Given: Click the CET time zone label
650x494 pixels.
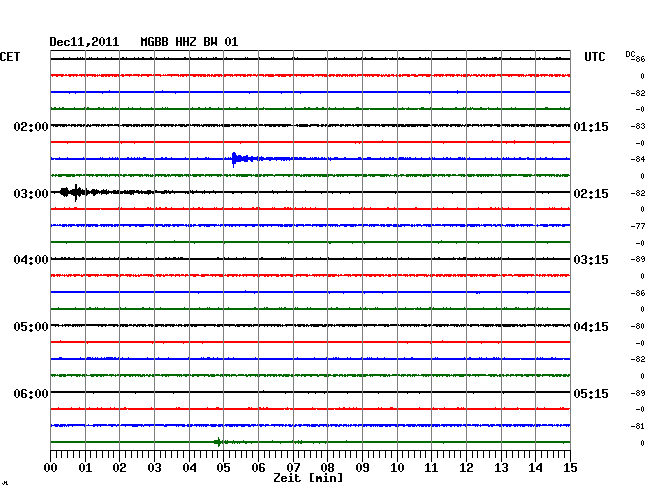Looking at the screenshot, I should click(10, 57).
